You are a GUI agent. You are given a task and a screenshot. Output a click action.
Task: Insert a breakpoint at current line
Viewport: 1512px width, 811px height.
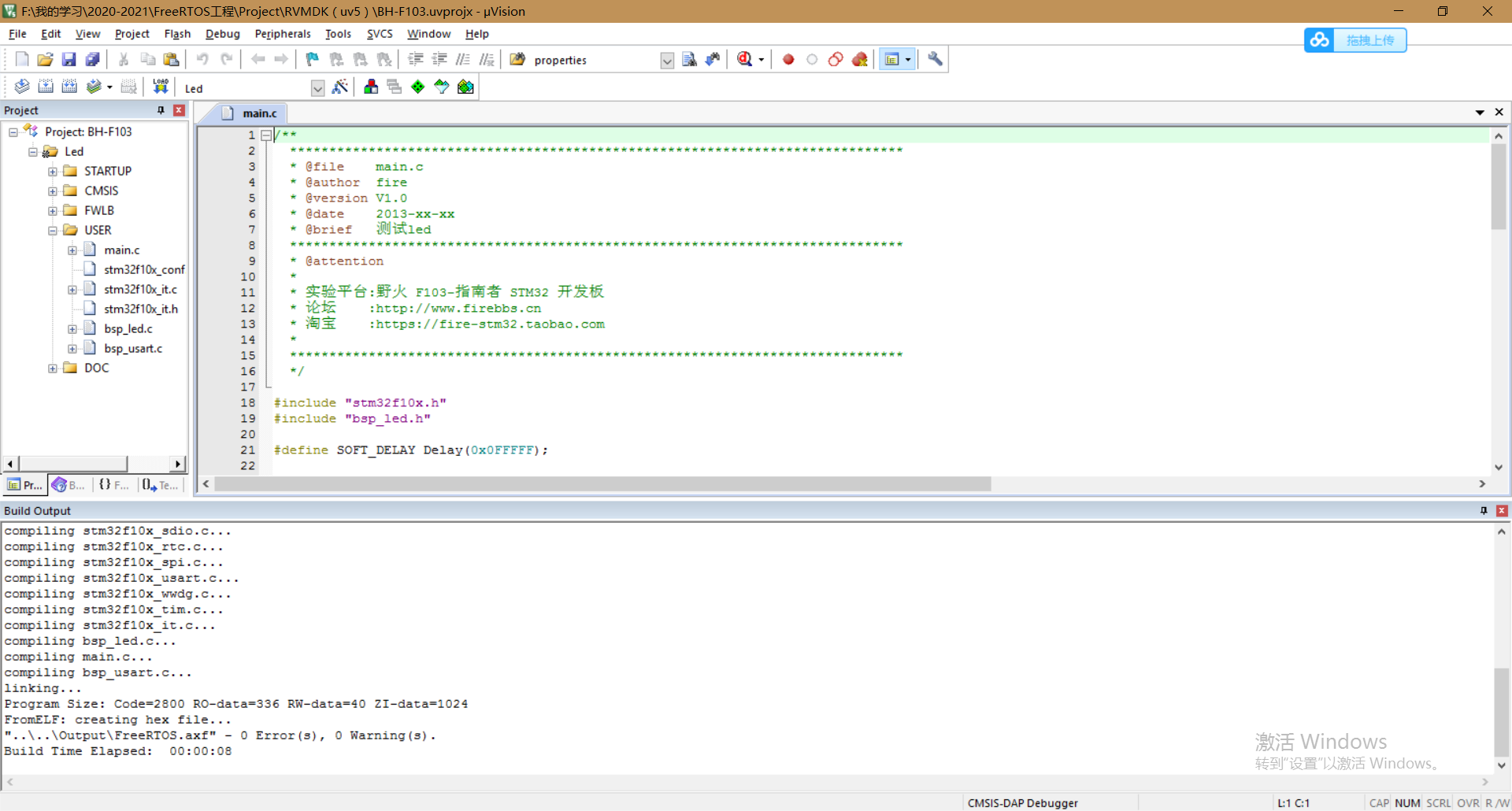tap(787, 59)
